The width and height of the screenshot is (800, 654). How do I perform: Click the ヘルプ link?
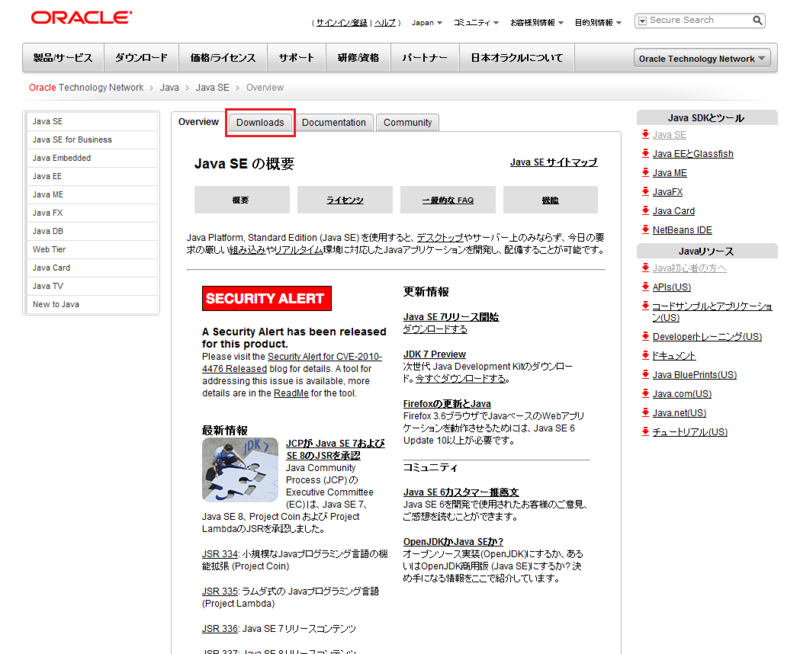[385, 23]
